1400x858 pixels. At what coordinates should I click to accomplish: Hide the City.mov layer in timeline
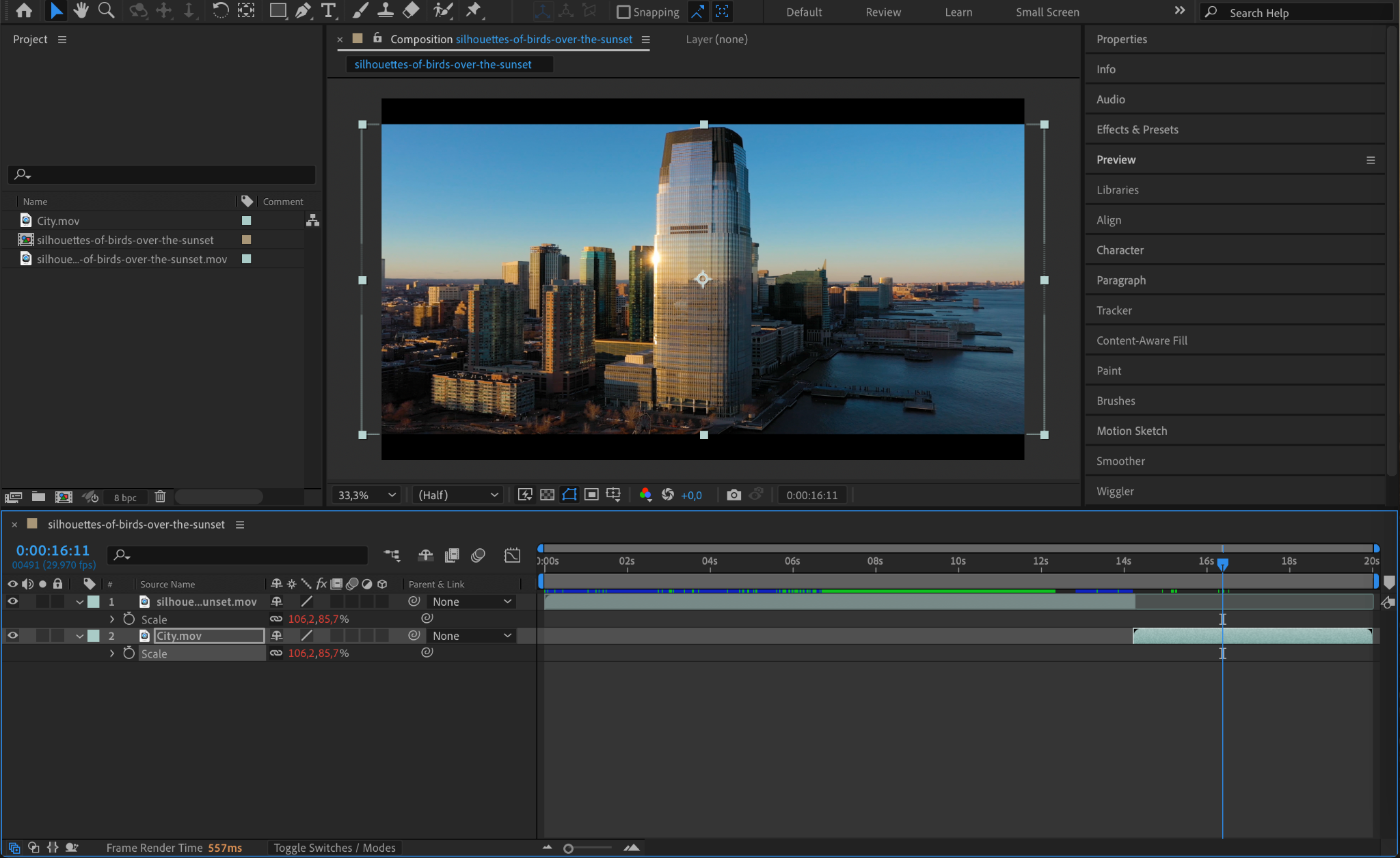tap(12, 636)
